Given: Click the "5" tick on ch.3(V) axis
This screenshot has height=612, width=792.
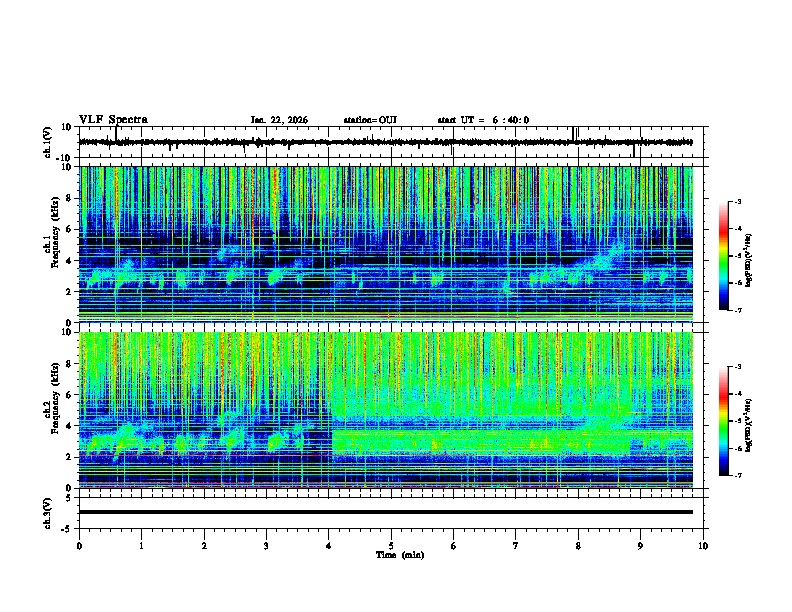Looking at the screenshot, I should click(69, 498).
